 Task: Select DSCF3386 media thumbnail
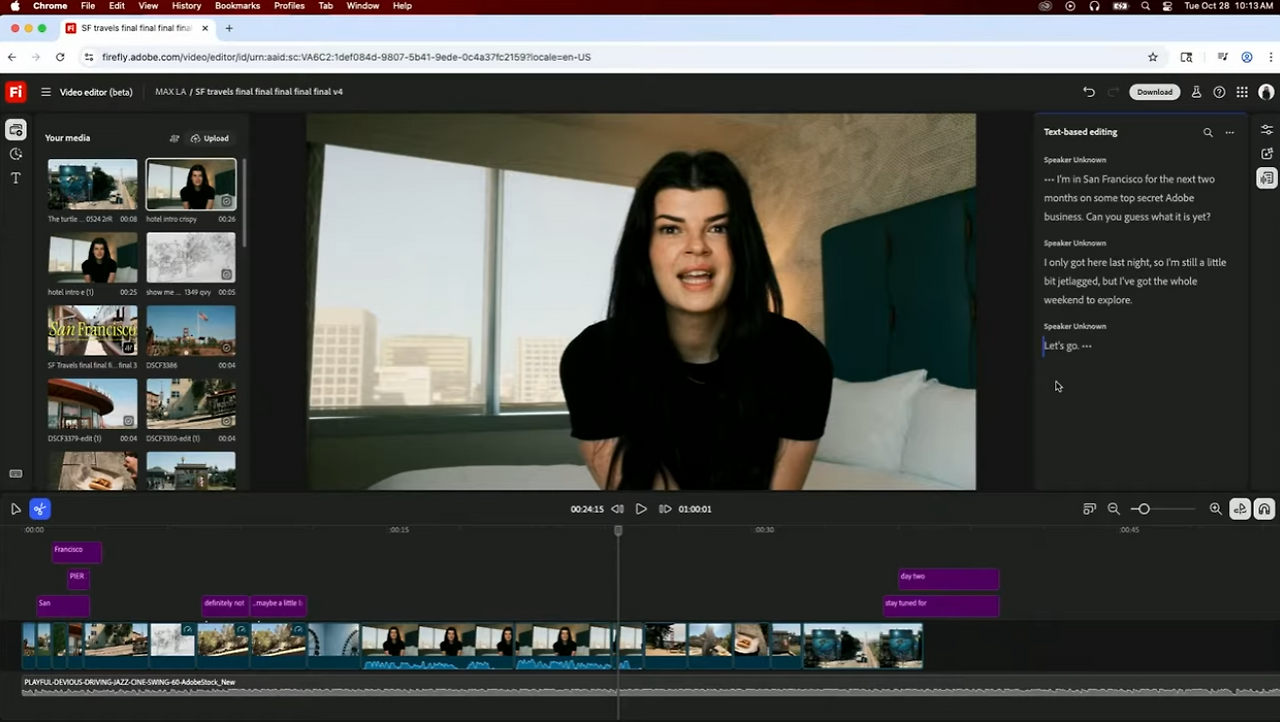[191, 331]
